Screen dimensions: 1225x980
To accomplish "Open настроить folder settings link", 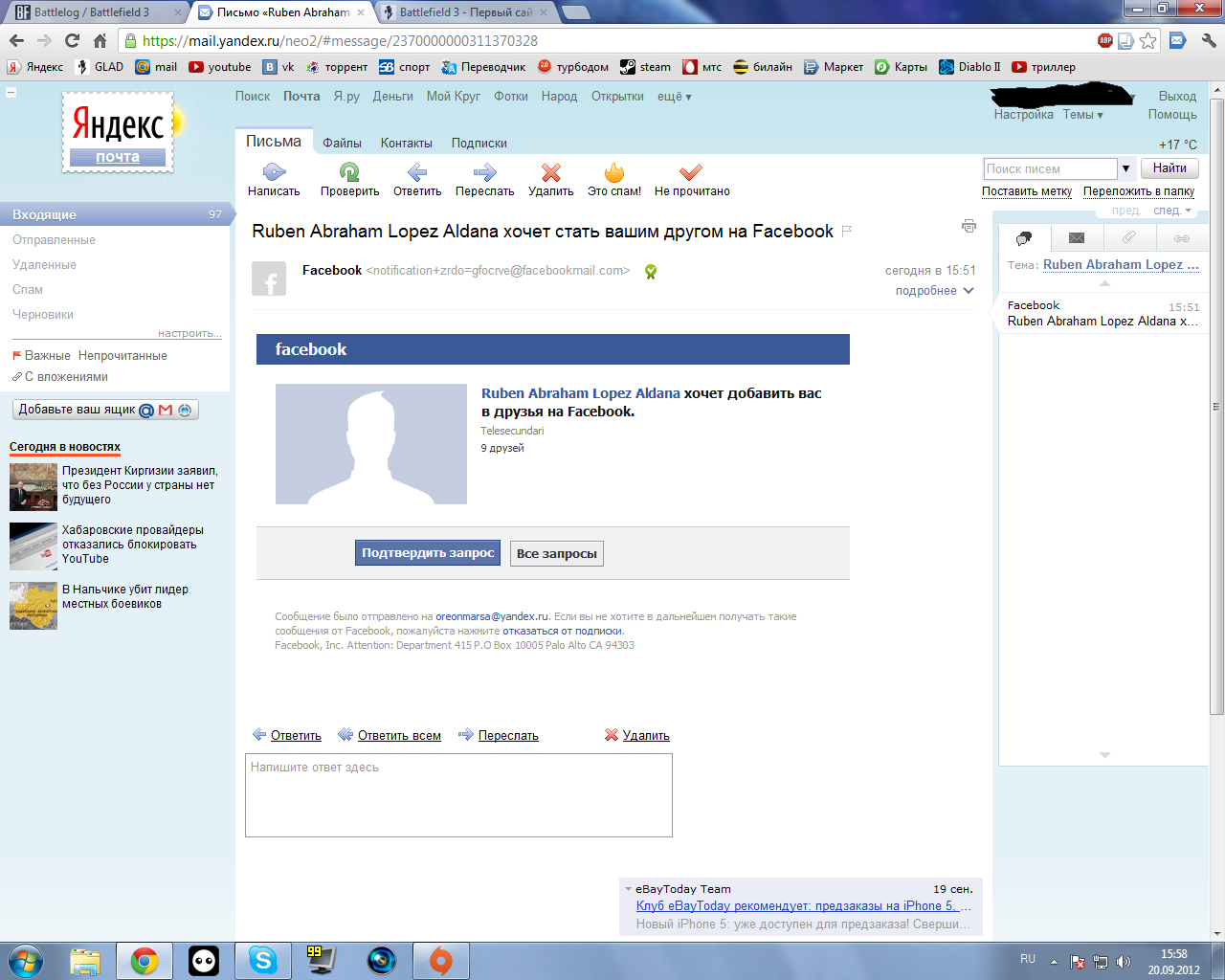I will [x=189, y=333].
